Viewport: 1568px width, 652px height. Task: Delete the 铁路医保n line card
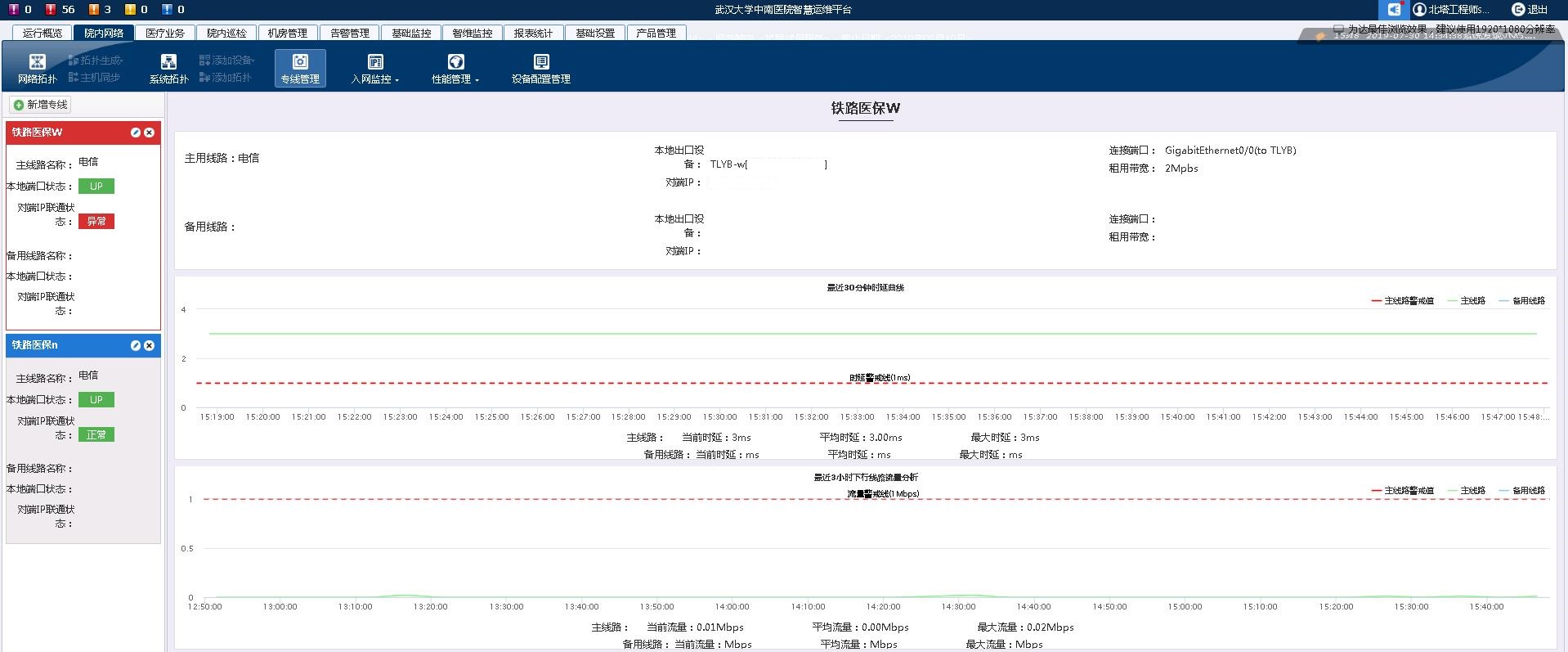click(149, 346)
